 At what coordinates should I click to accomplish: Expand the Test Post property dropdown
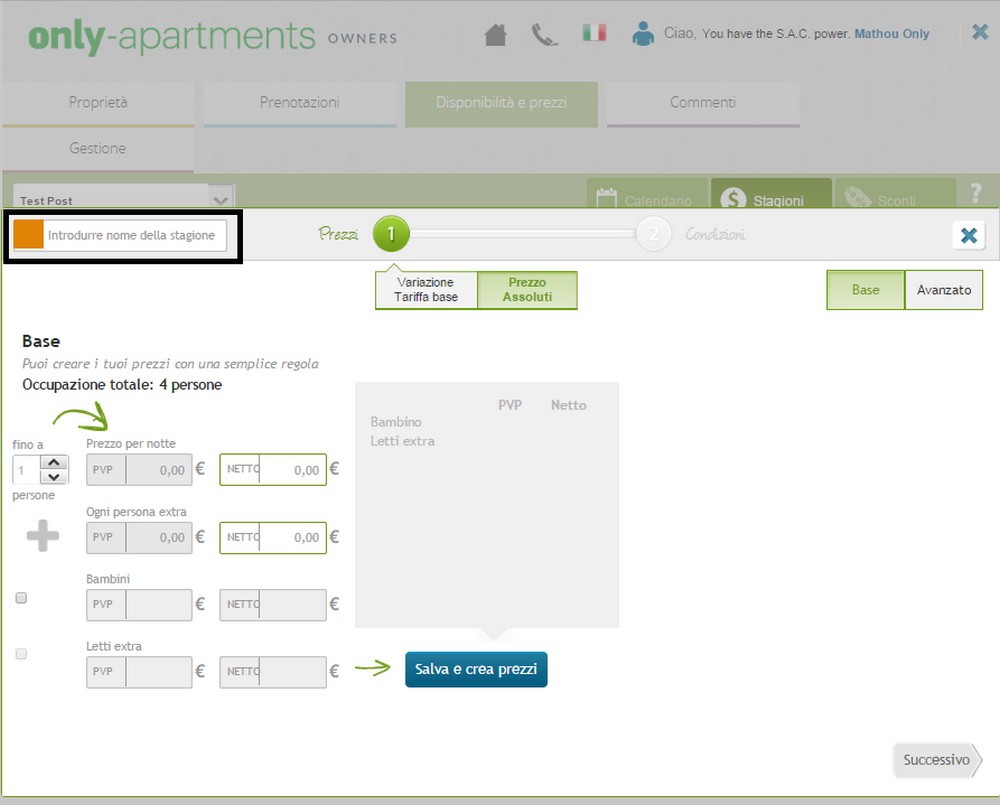click(221, 198)
